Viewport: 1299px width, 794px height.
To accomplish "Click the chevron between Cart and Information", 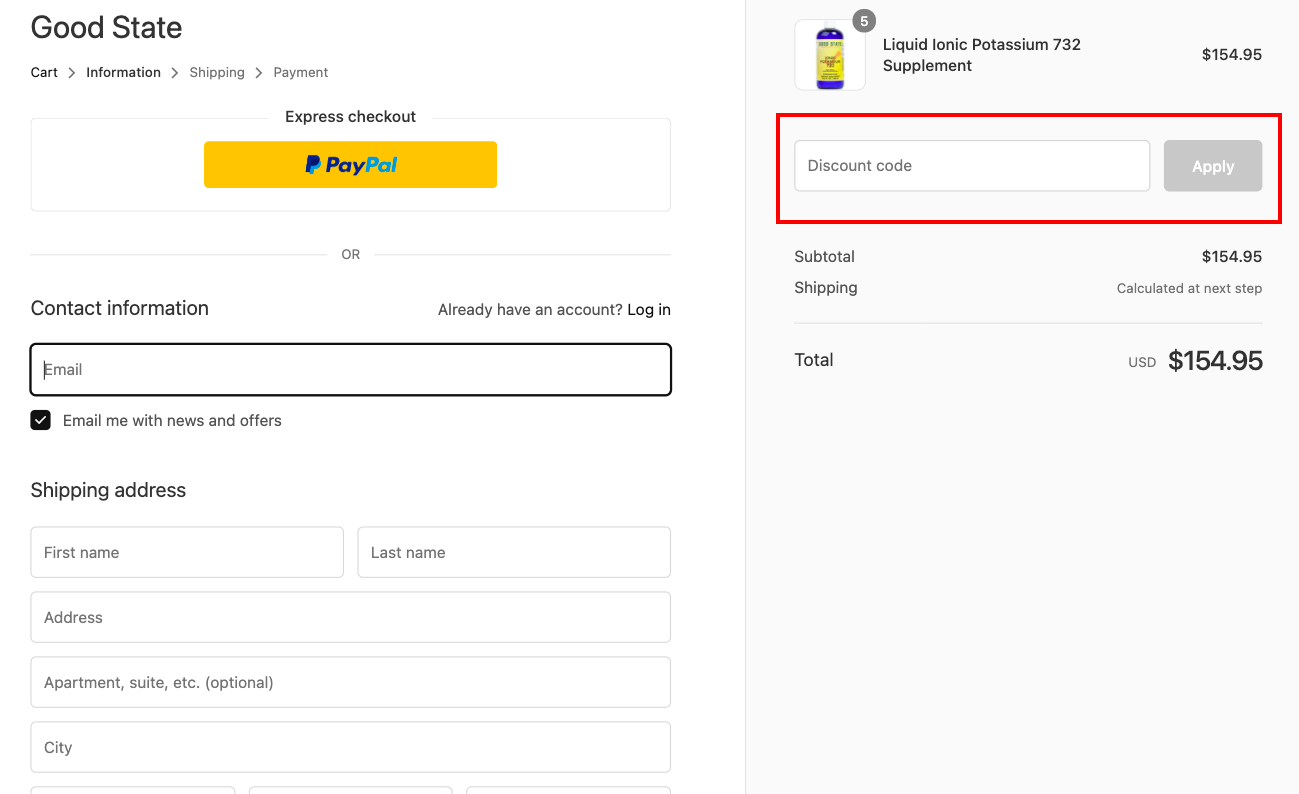I will click(x=72, y=73).
